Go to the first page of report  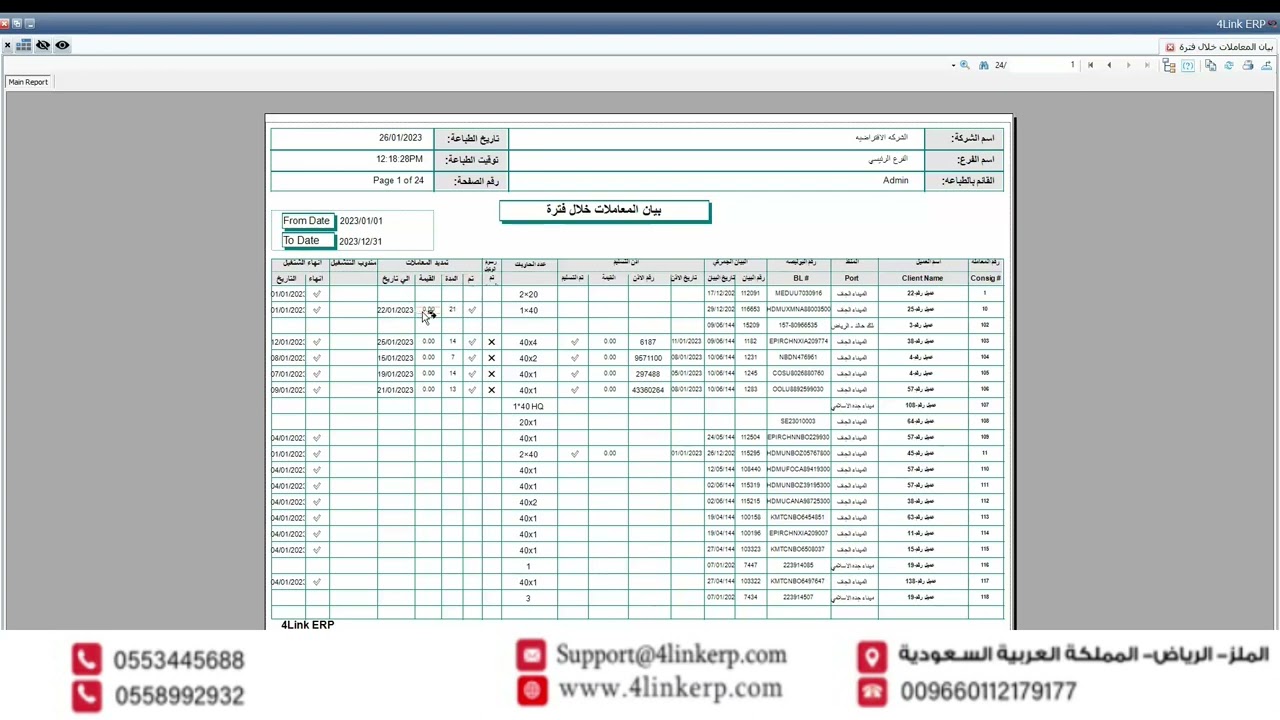click(1090, 65)
